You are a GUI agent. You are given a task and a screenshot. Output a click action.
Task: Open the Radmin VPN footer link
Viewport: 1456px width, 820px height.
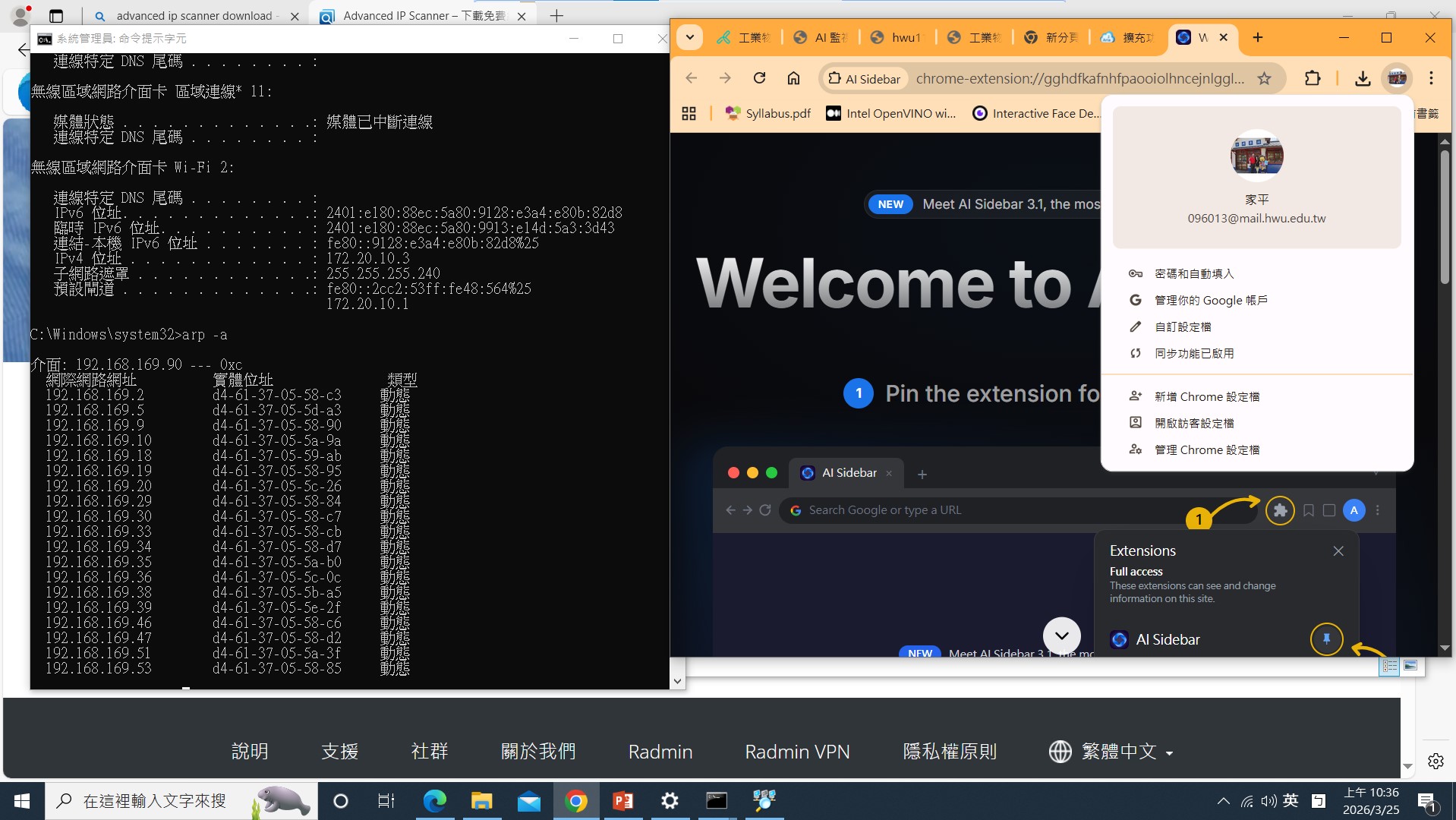pyautogui.click(x=797, y=752)
